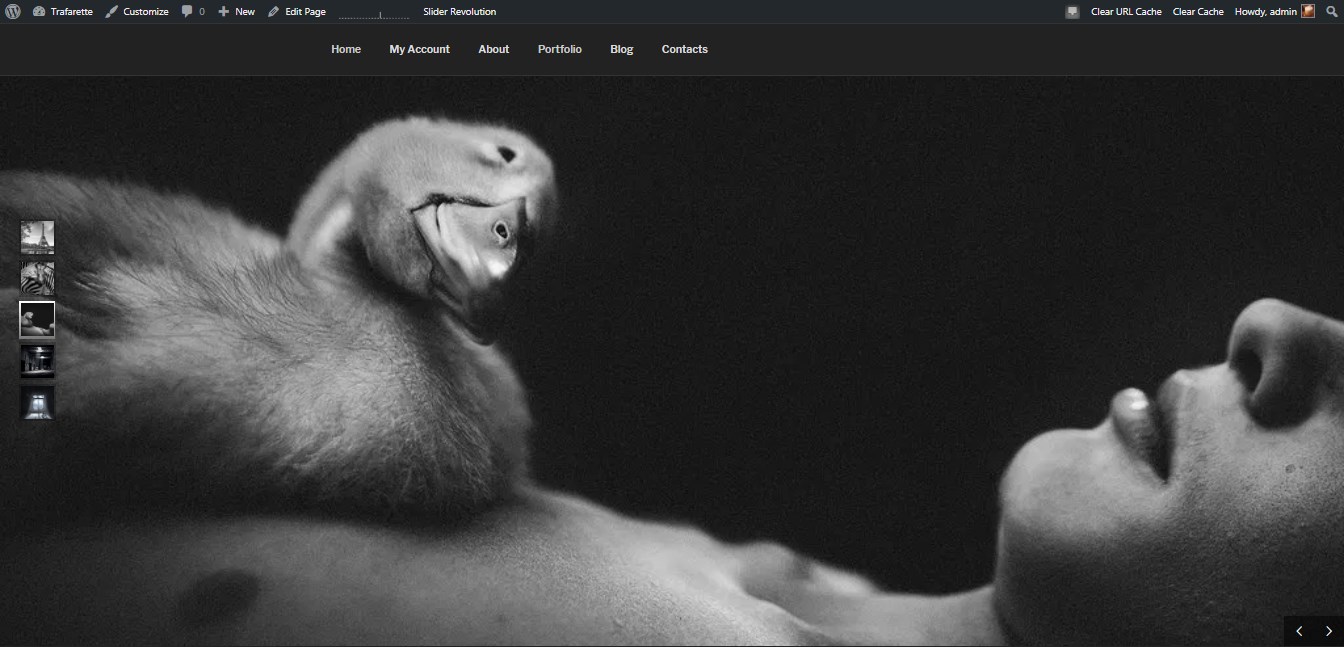Open the WordPress logo menu
This screenshot has width=1344, height=647.
12,12
